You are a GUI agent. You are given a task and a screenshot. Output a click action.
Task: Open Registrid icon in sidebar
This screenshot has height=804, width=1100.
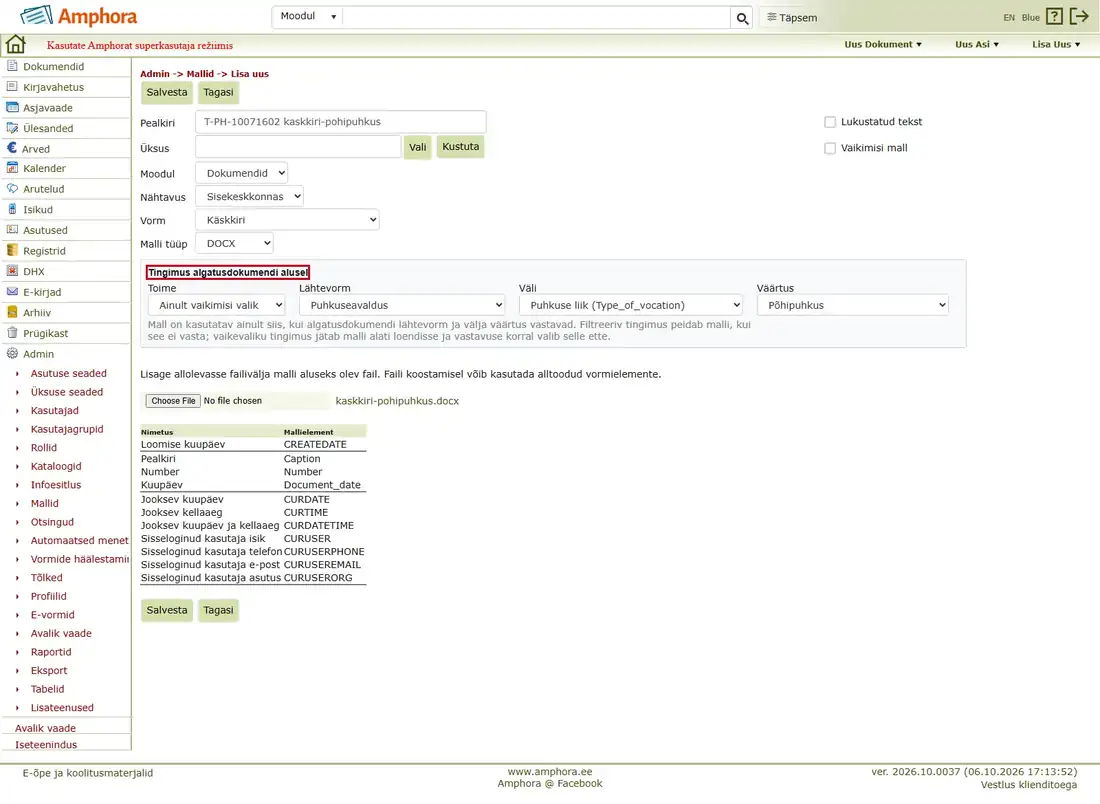pyautogui.click(x=12, y=250)
